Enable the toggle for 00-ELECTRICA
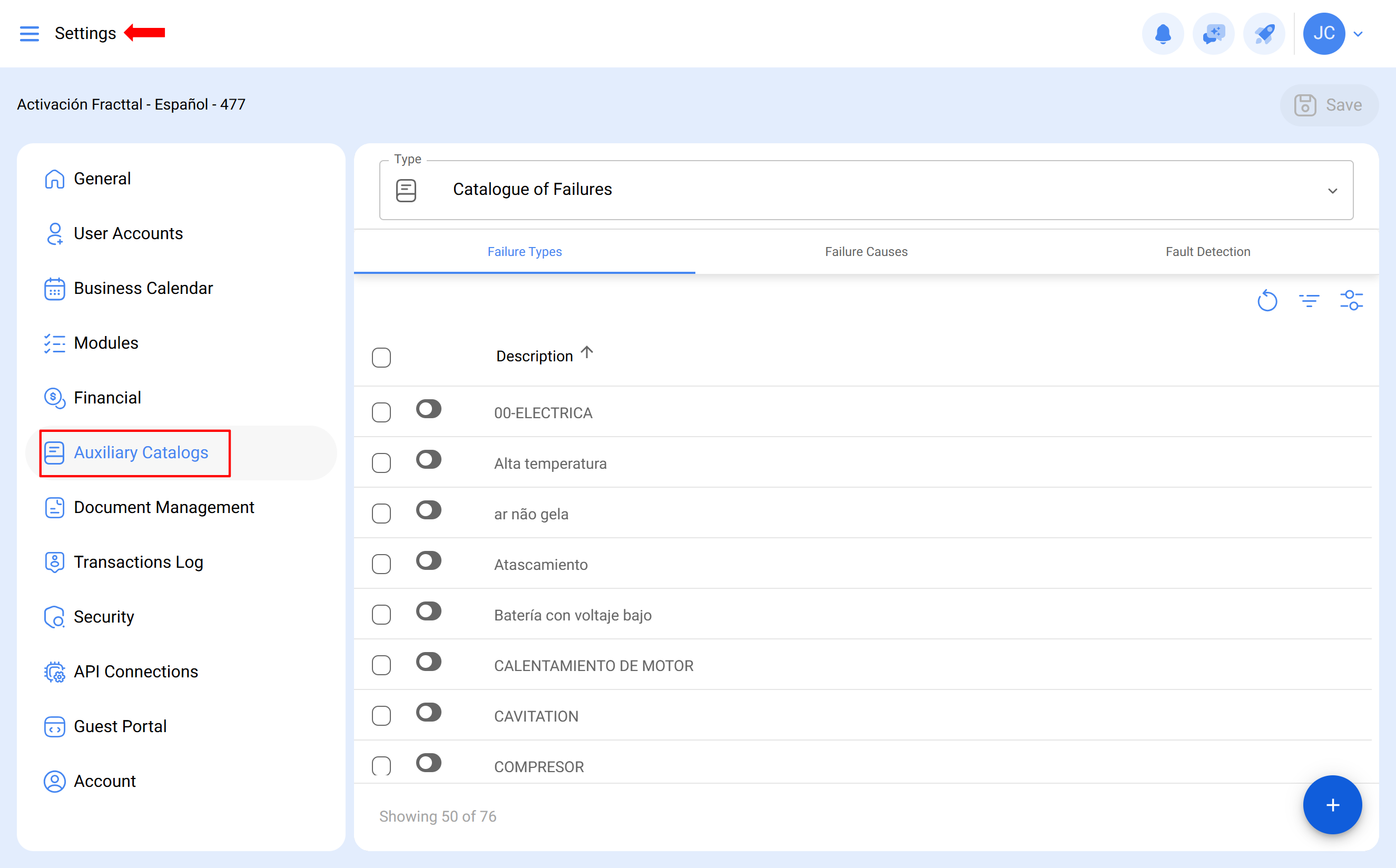Viewport: 1396px width, 868px height. tap(429, 409)
